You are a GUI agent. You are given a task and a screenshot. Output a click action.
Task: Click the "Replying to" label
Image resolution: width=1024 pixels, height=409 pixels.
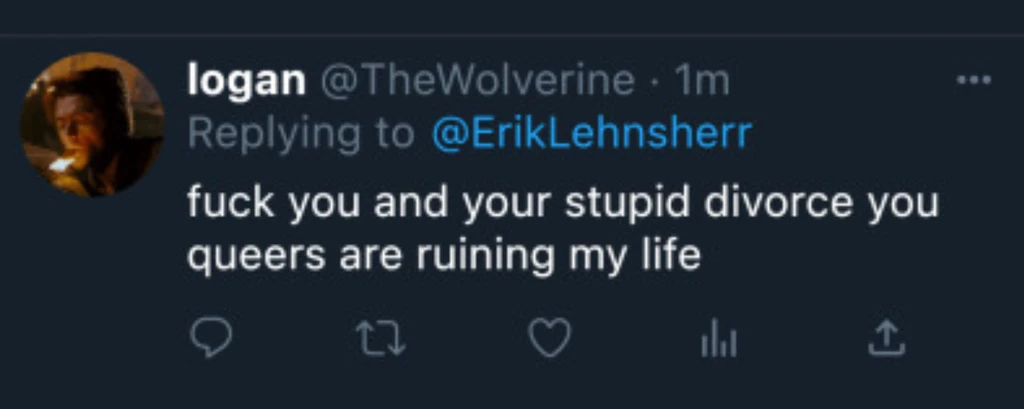300,133
